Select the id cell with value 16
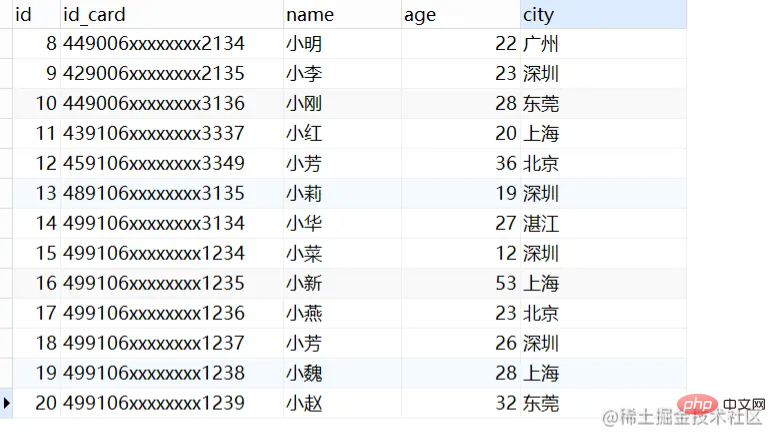The width and height of the screenshot is (776, 437). 36,283
